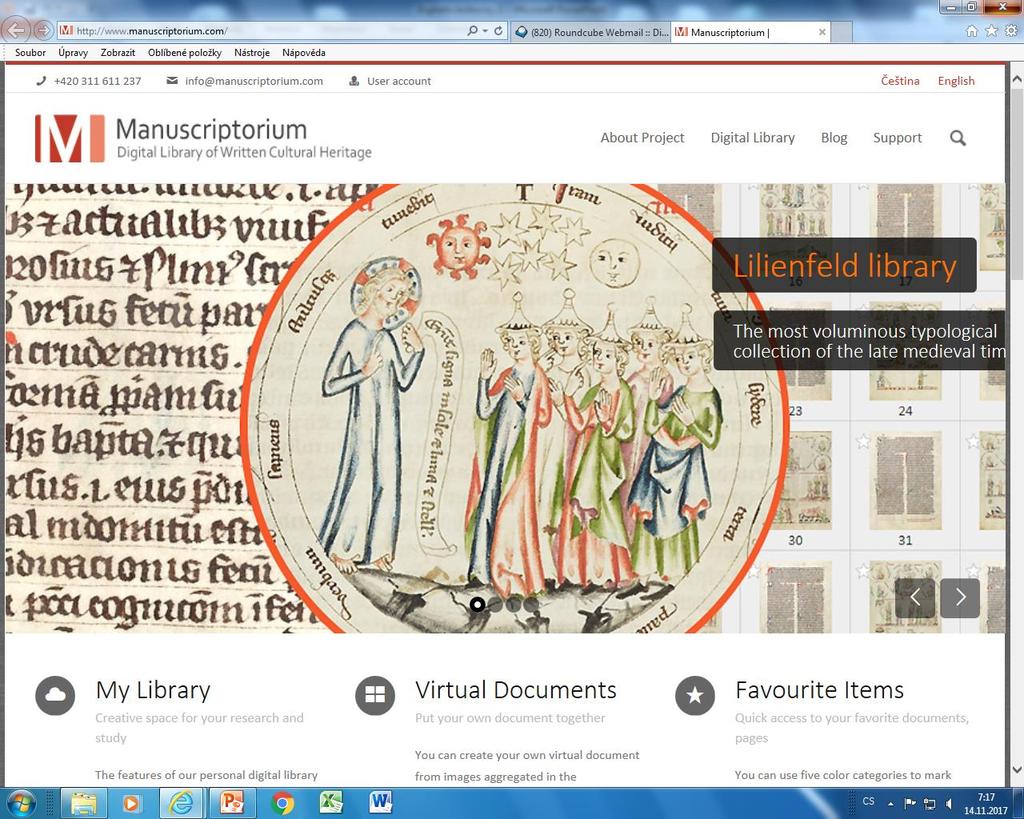Open the browser Tools gear icon

click(x=1011, y=31)
